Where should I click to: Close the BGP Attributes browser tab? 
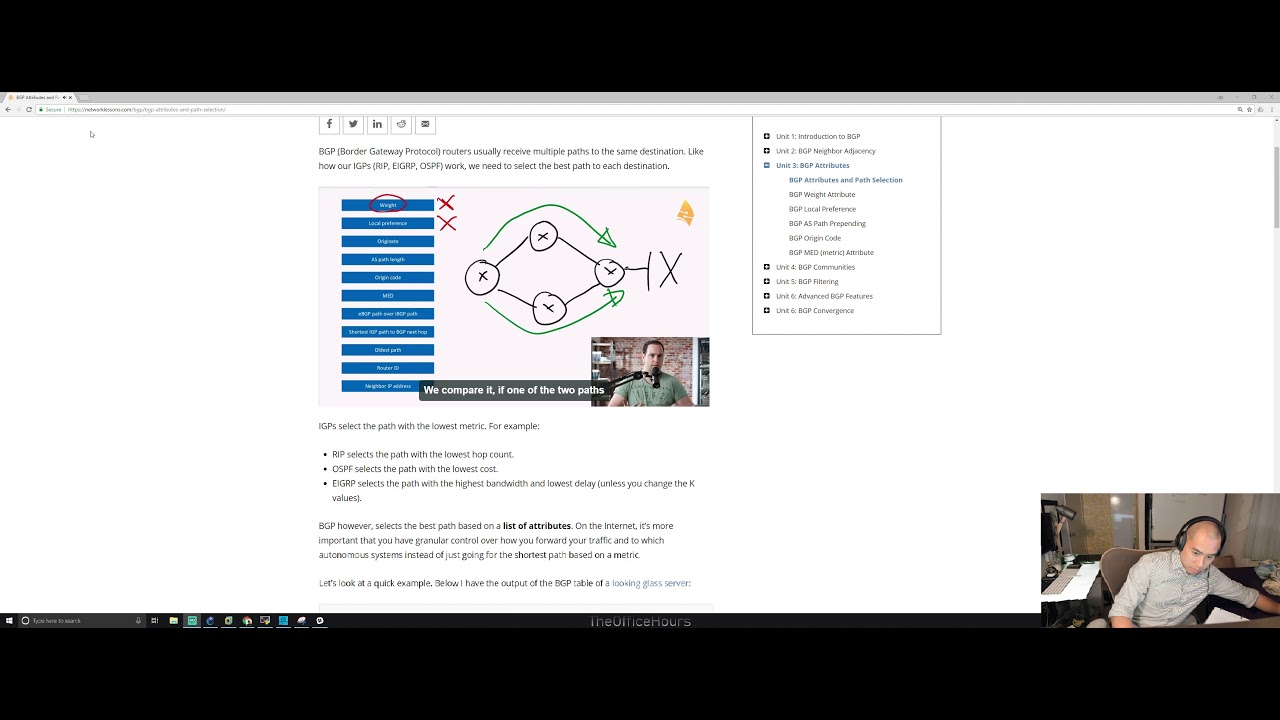[70, 98]
